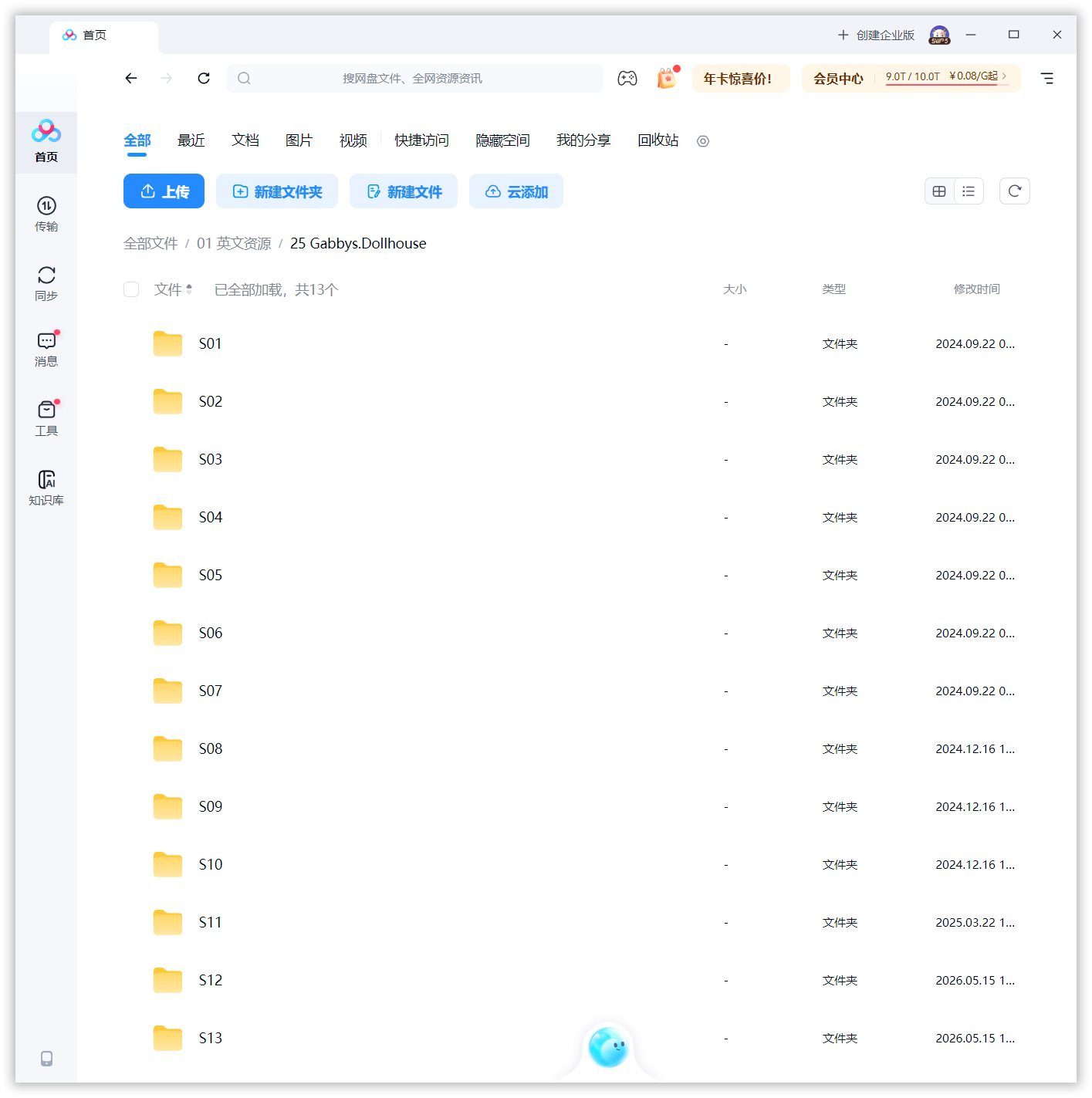Click the user avatar icon
The height and width of the screenshot is (1098, 1092).
click(x=939, y=35)
